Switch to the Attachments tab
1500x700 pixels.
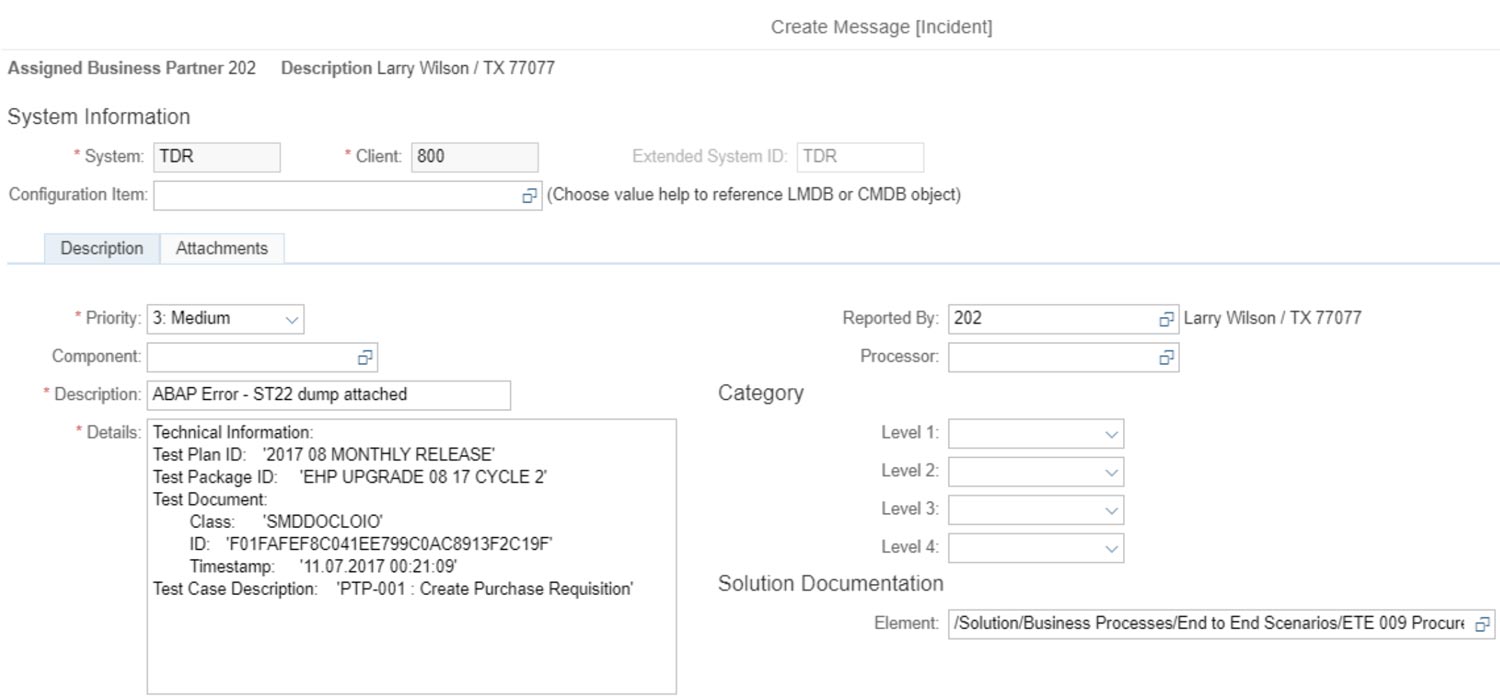coord(222,249)
